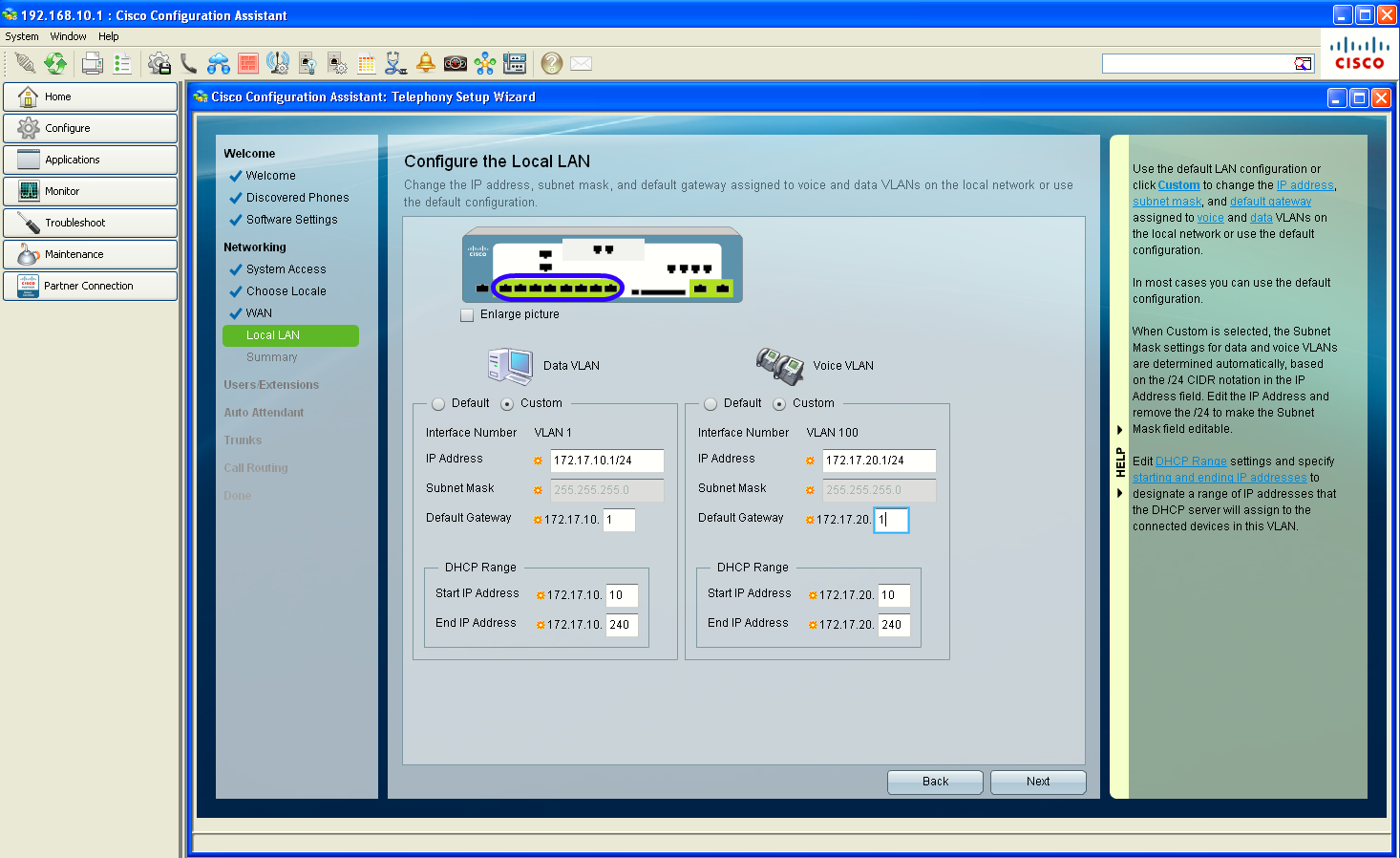Follow the Custom link in help text

click(1178, 185)
